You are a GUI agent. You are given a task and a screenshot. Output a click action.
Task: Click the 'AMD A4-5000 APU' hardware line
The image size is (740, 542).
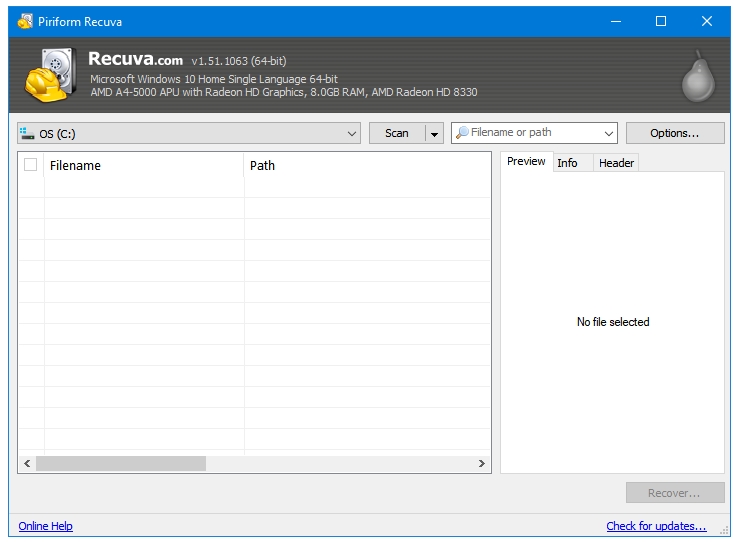pyautogui.click(x=284, y=92)
